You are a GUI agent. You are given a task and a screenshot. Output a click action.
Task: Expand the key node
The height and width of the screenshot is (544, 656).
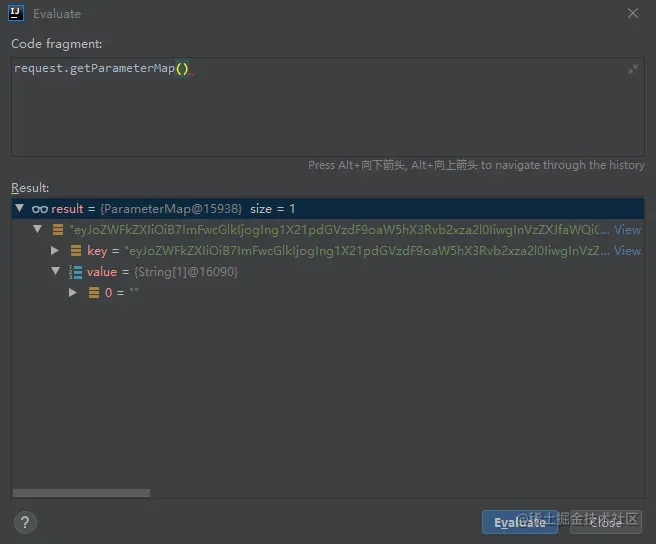[x=55, y=250]
